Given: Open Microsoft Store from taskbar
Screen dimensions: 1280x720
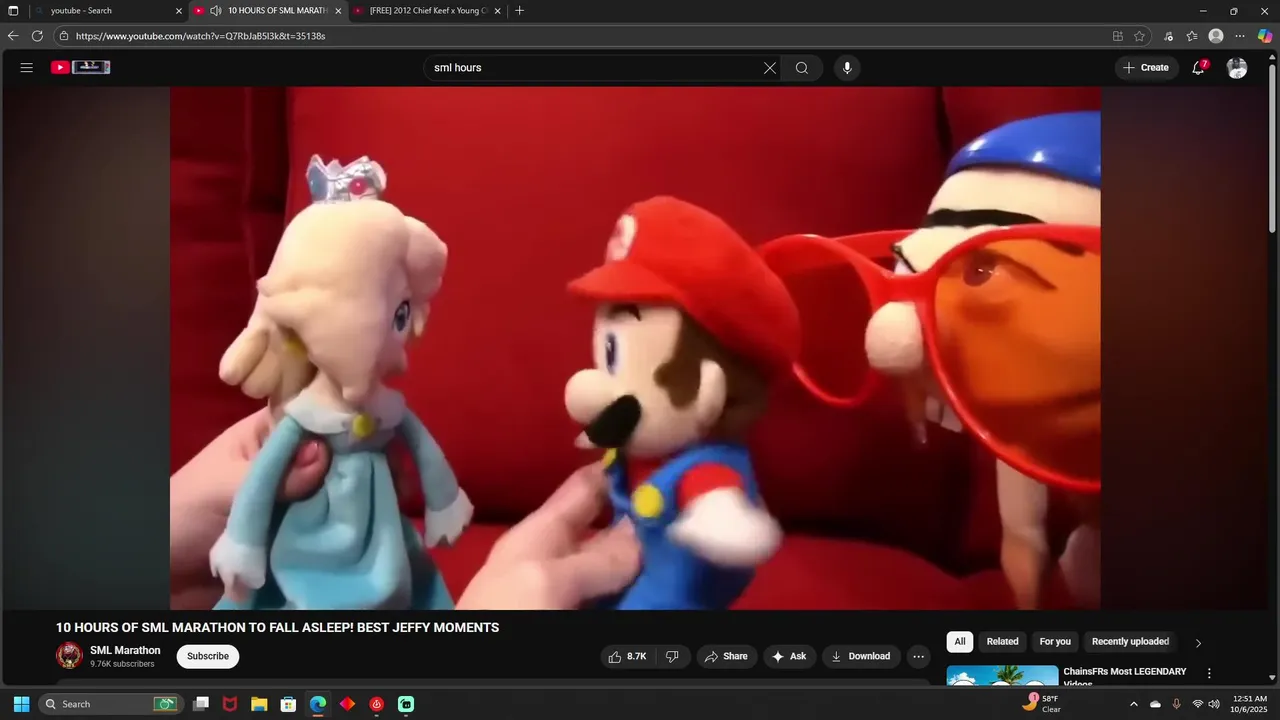Looking at the screenshot, I should pos(288,704).
